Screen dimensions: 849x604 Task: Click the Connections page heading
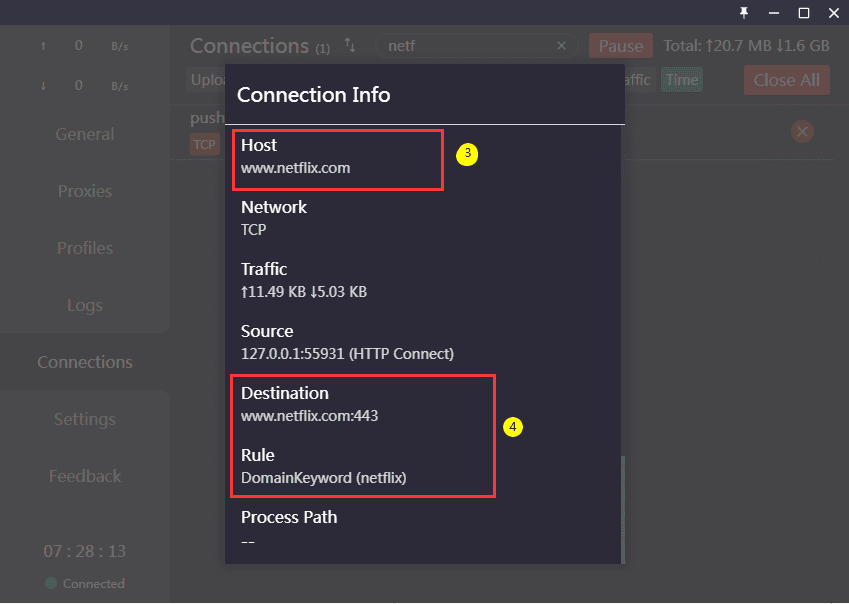tap(250, 46)
